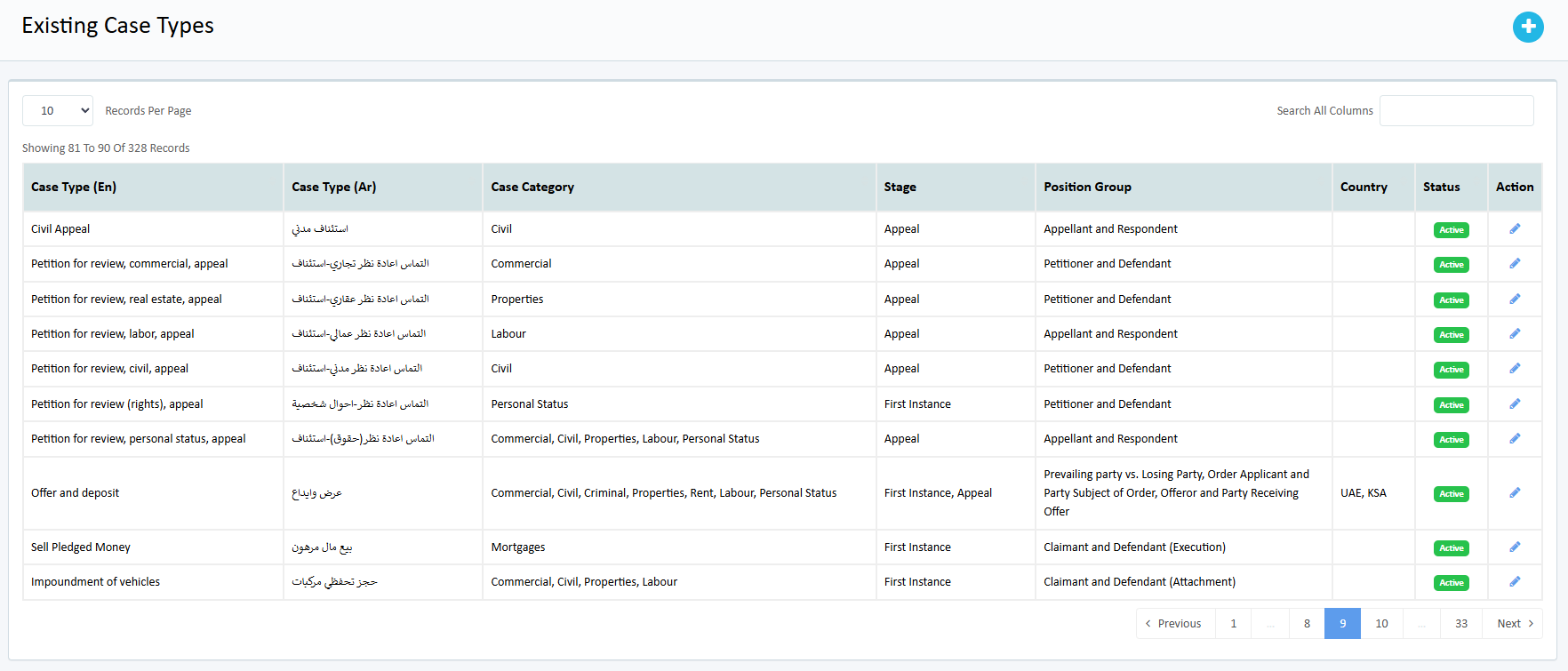Screen dimensions: 1568x671
Task: Open the Records Per Page dropdown
Action: pos(58,110)
